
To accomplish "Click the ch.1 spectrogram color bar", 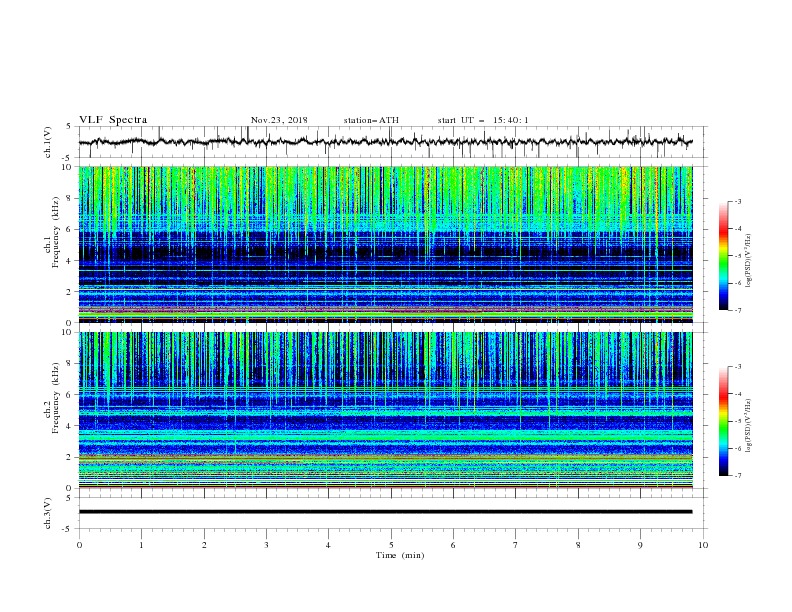I will pos(723,256).
